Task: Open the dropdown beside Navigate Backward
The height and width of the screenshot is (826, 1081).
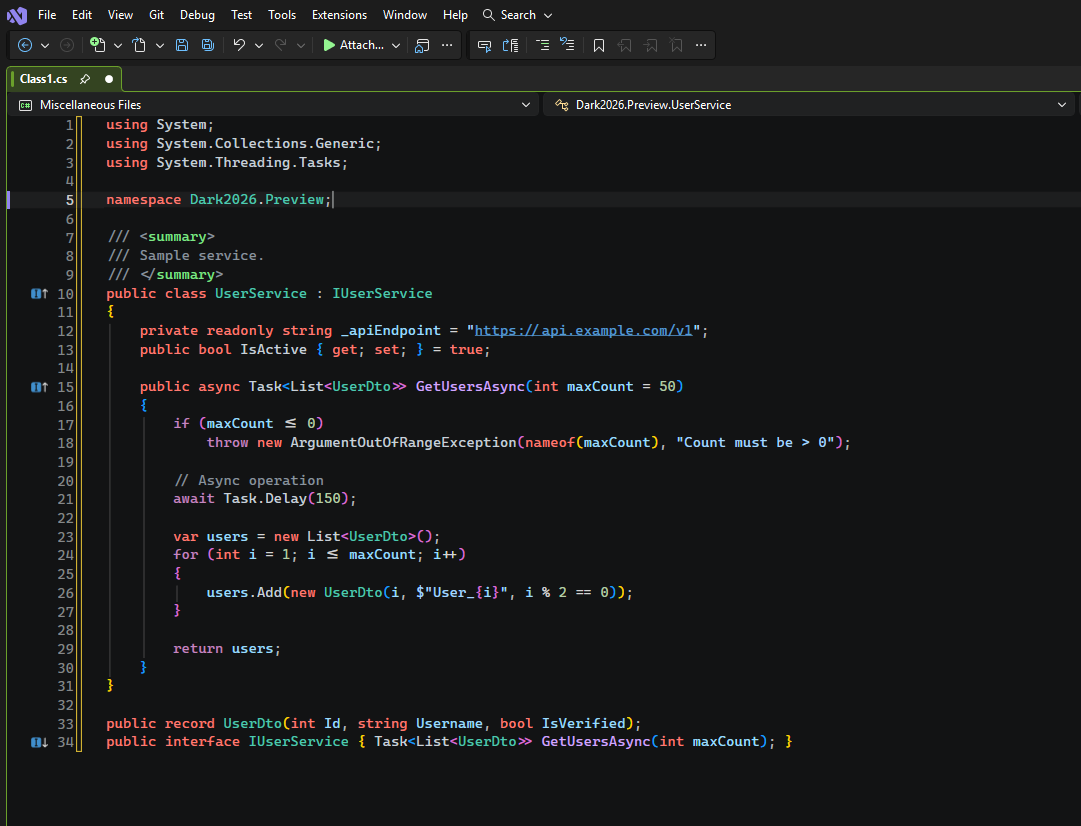Action: point(45,46)
